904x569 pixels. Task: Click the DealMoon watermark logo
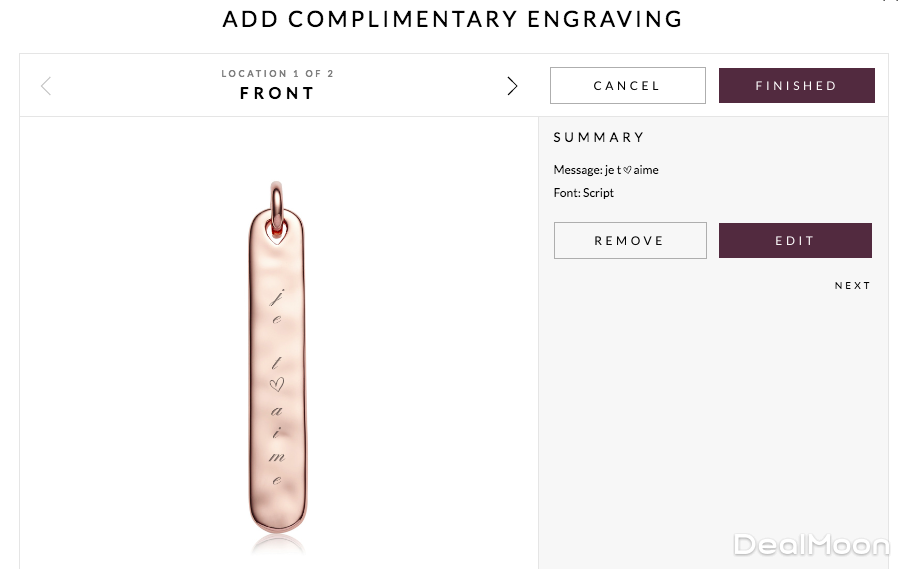(811, 545)
